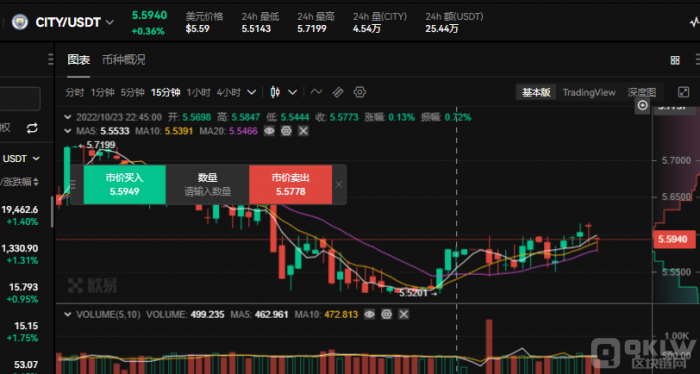Click the 24h 最高 value 5.7199
Screen dimensions: 700x374
(x=312, y=29)
